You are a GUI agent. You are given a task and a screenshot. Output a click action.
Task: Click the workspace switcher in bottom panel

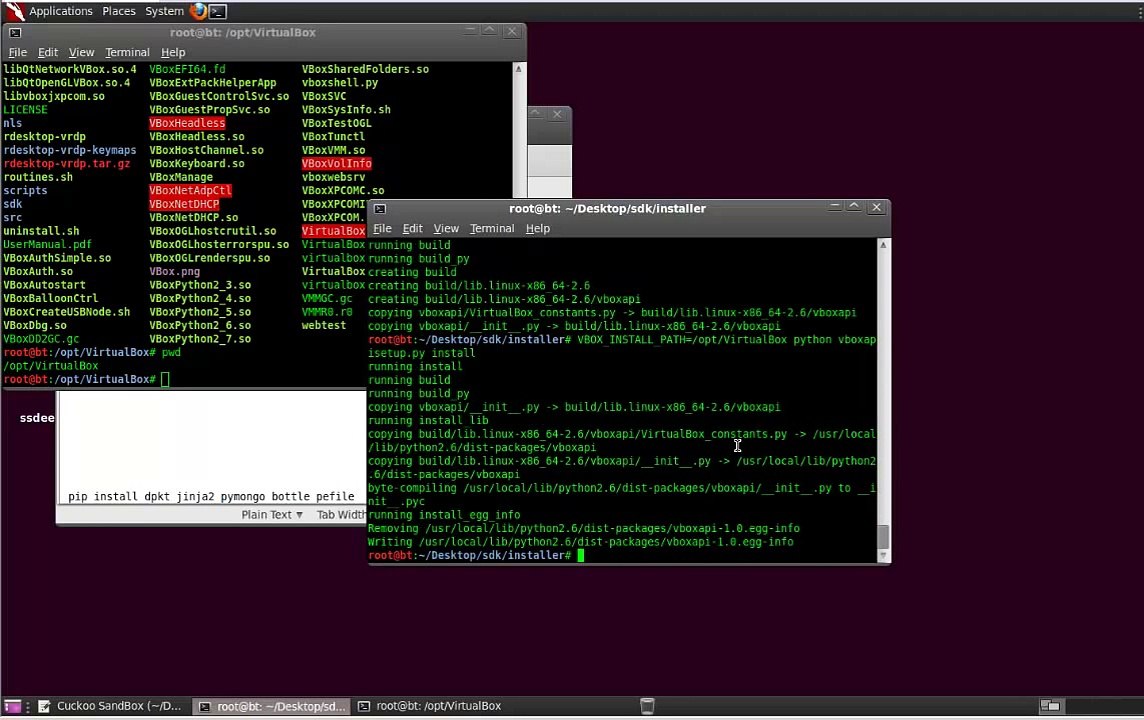1050,705
